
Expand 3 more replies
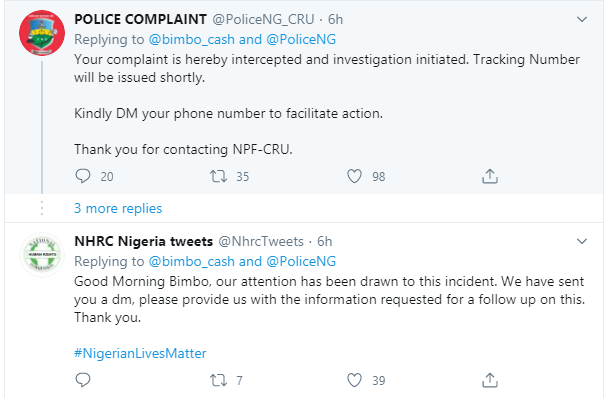coord(118,208)
